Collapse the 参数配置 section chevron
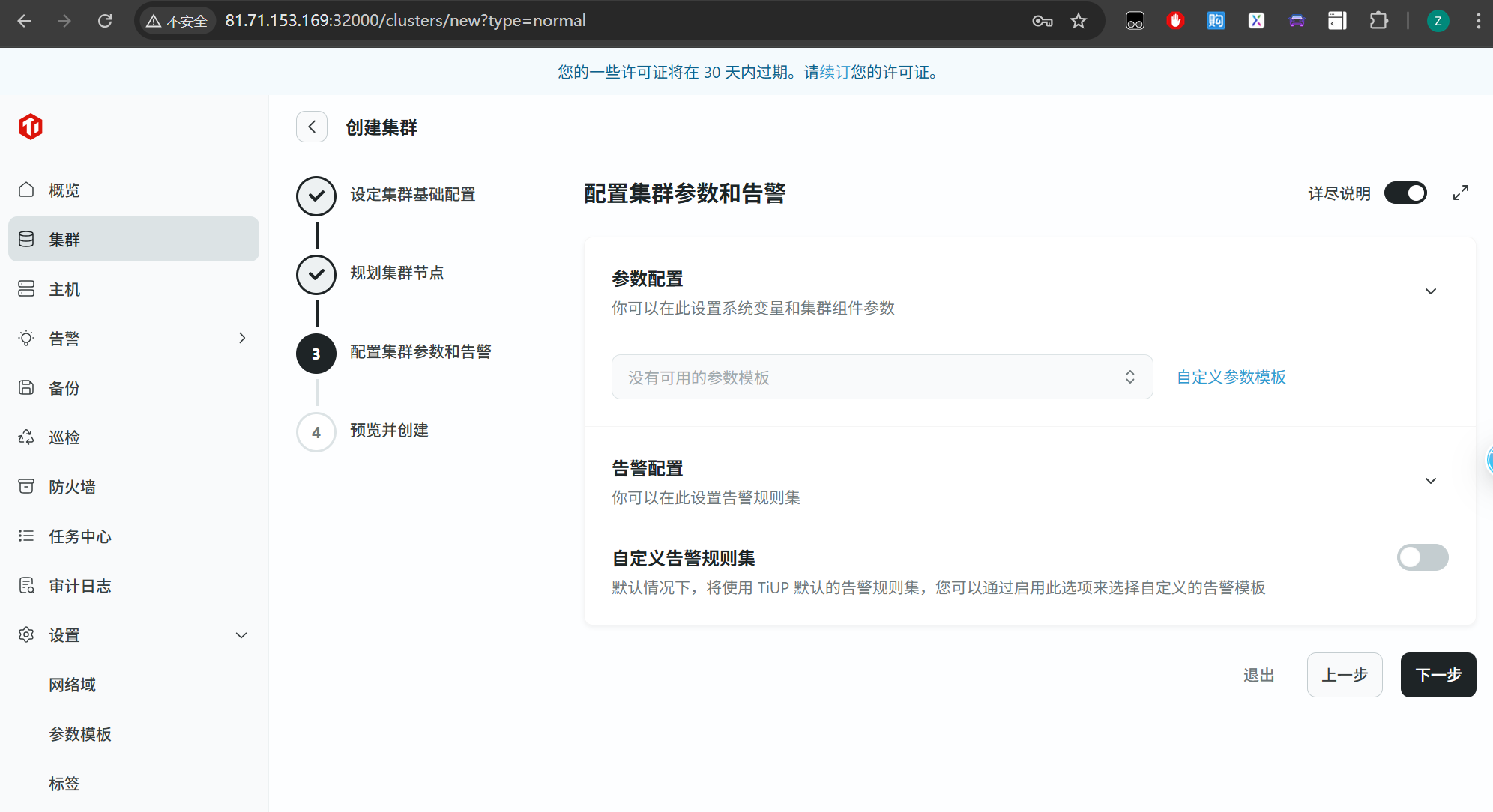Image resolution: width=1493 pixels, height=812 pixels. [x=1430, y=291]
